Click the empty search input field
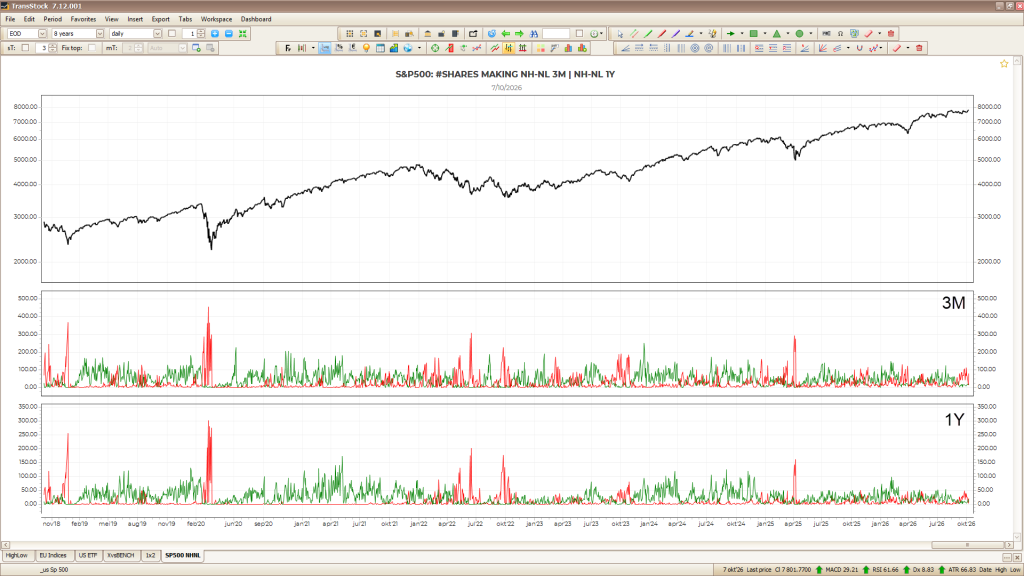Screen dimensions: 1024x576 pyautogui.click(x=556, y=33)
